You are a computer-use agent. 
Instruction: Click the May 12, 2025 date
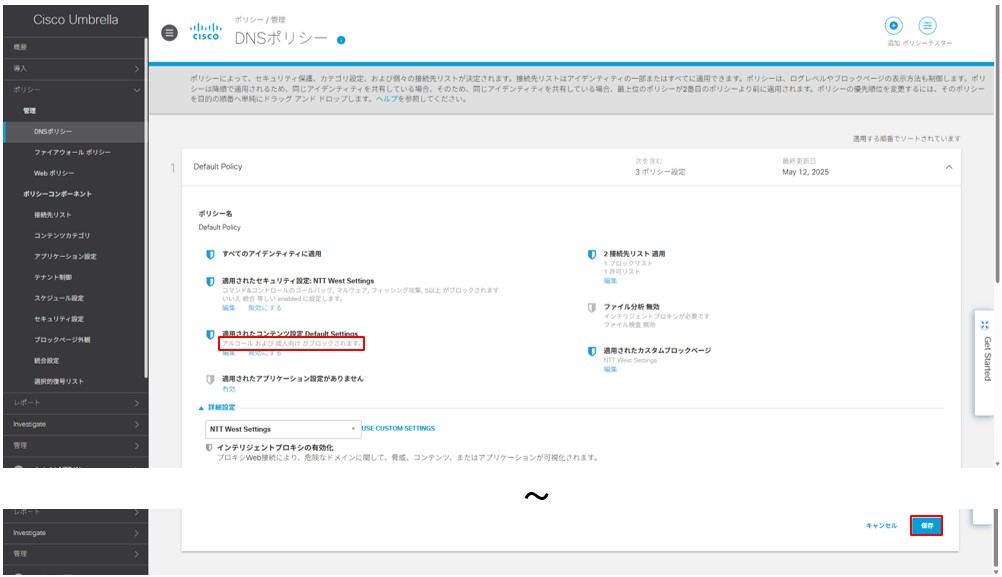click(805, 173)
